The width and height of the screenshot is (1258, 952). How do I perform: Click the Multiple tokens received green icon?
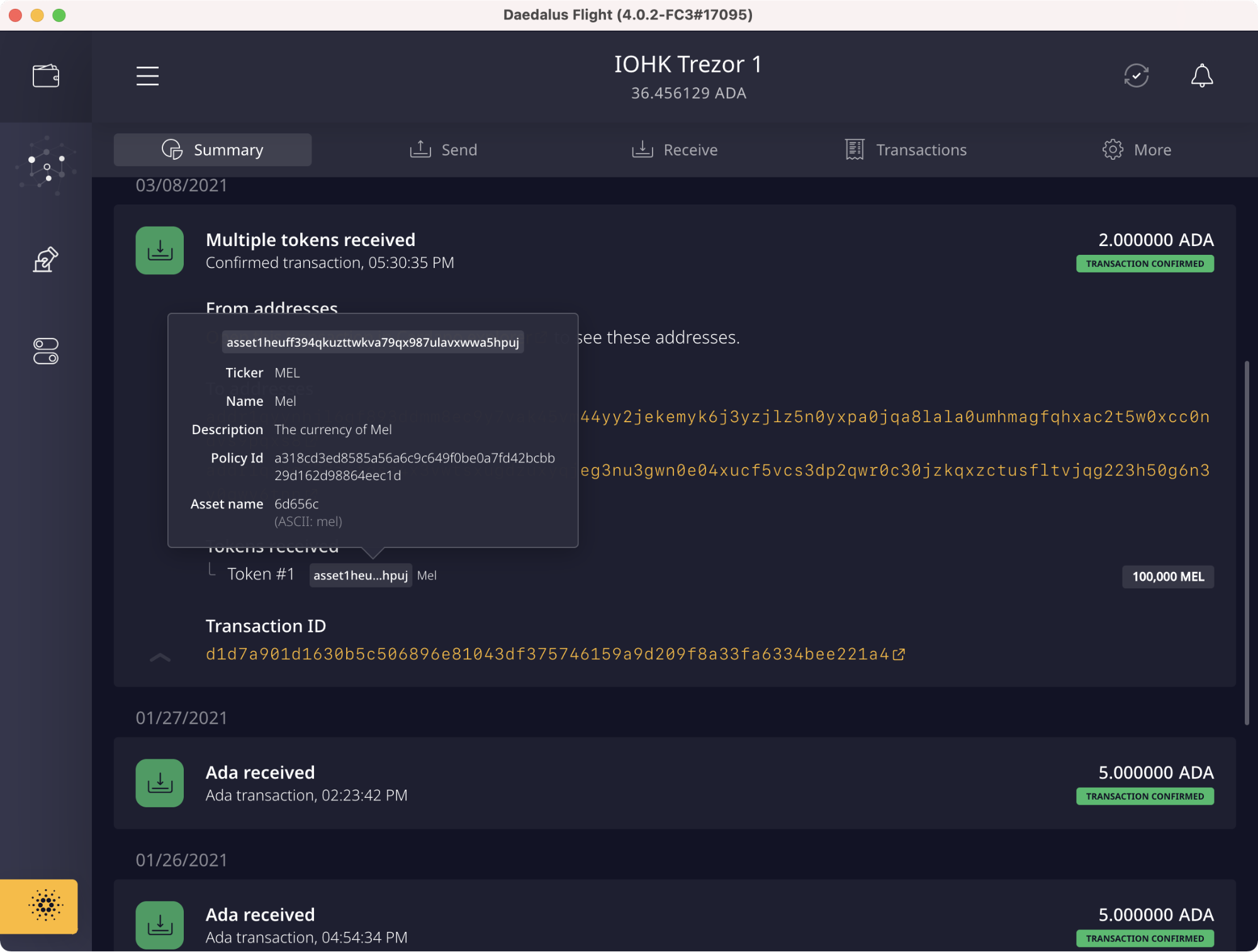coord(160,250)
